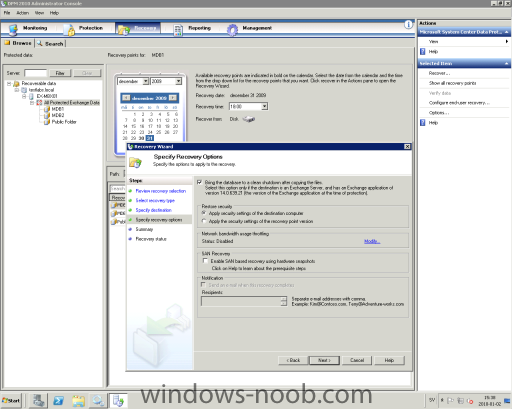Toggle bring database to clean shutdown checkbox
Screen dimensions: 512x409
click(199, 182)
